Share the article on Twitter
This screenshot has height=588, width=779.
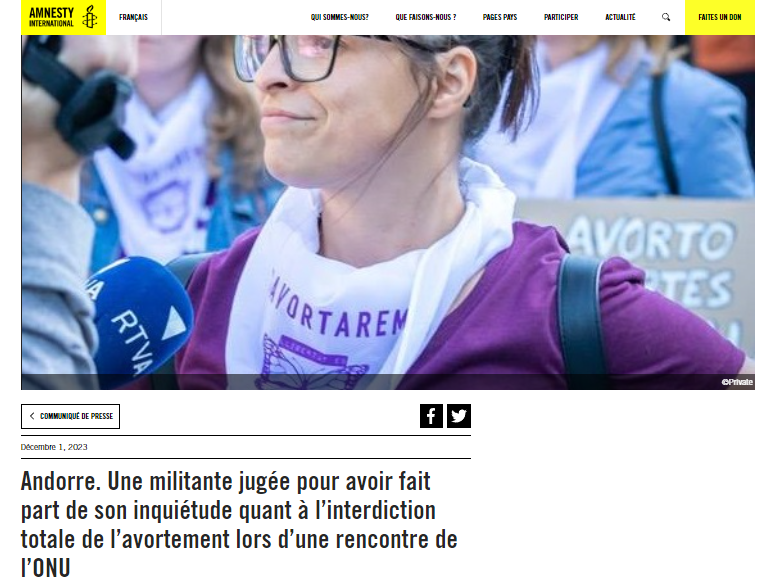tap(459, 416)
